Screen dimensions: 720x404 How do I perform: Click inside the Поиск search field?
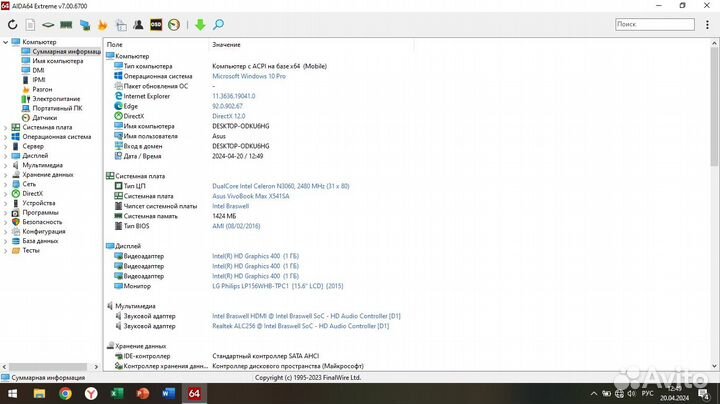tap(655, 24)
